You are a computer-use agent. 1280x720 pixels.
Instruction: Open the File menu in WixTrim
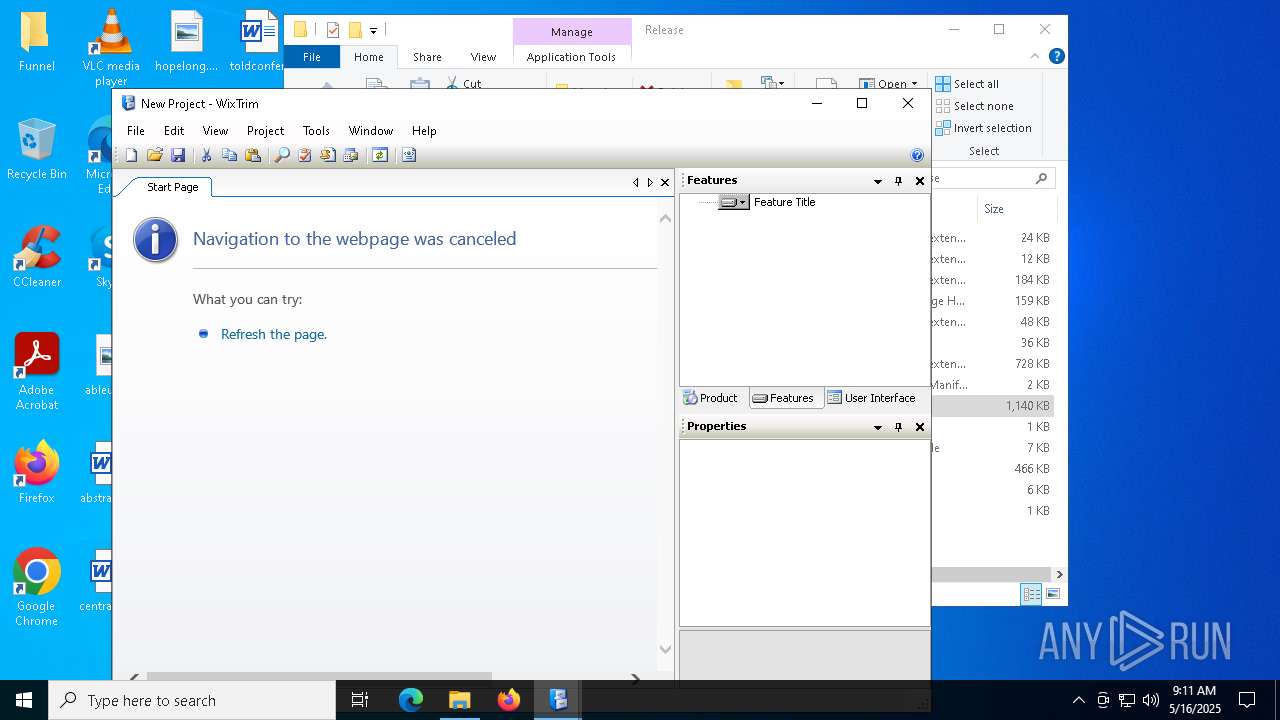point(136,131)
